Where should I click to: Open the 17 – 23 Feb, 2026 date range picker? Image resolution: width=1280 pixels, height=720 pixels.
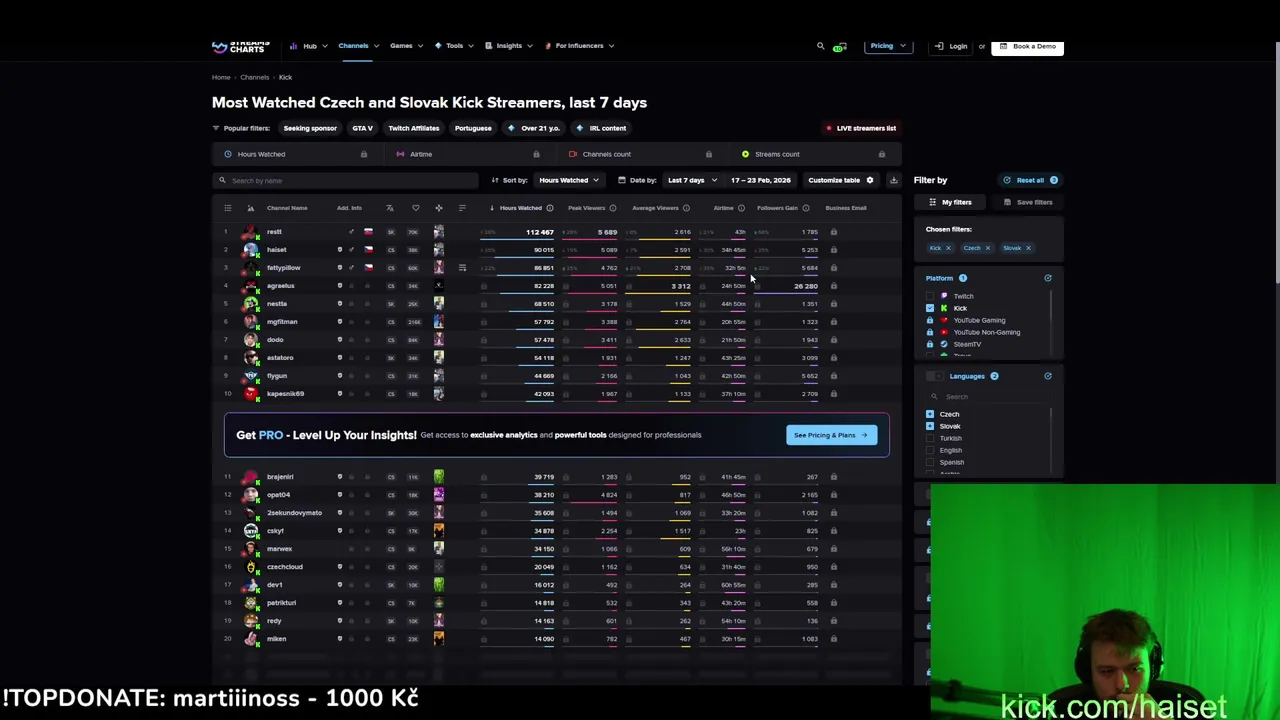pos(761,180)
